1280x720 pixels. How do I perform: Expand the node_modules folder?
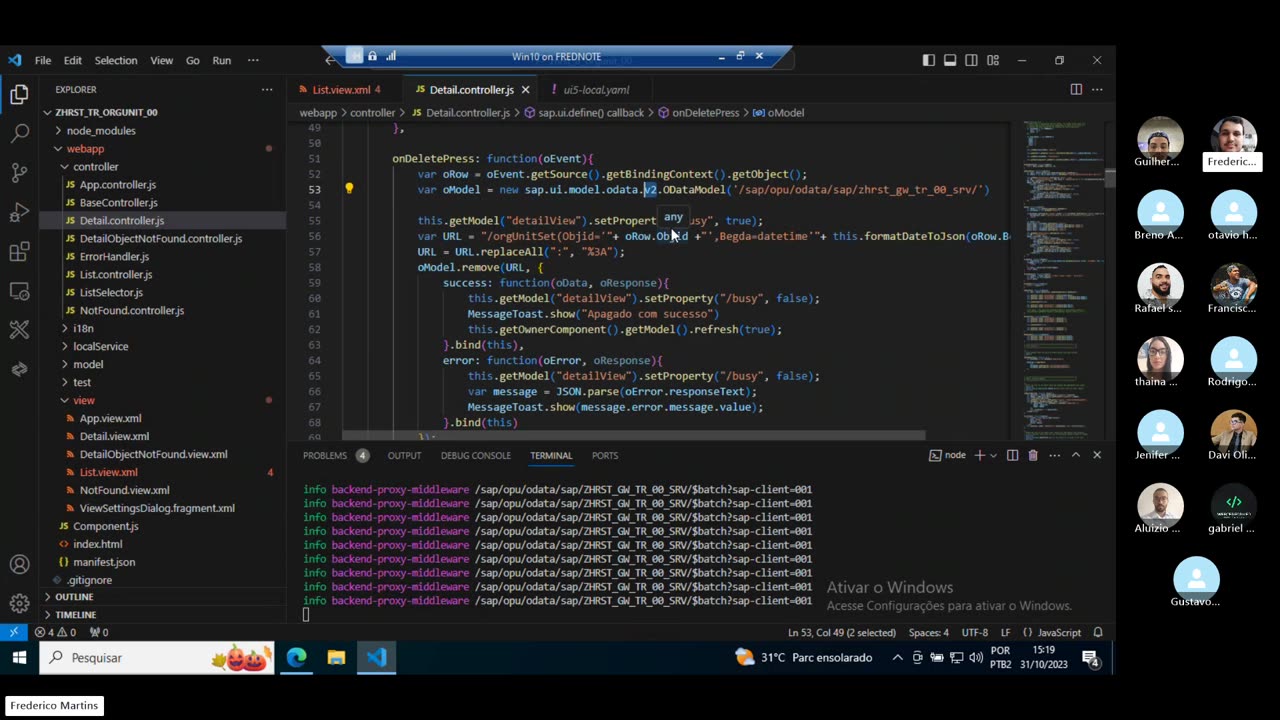click(162, 130)
